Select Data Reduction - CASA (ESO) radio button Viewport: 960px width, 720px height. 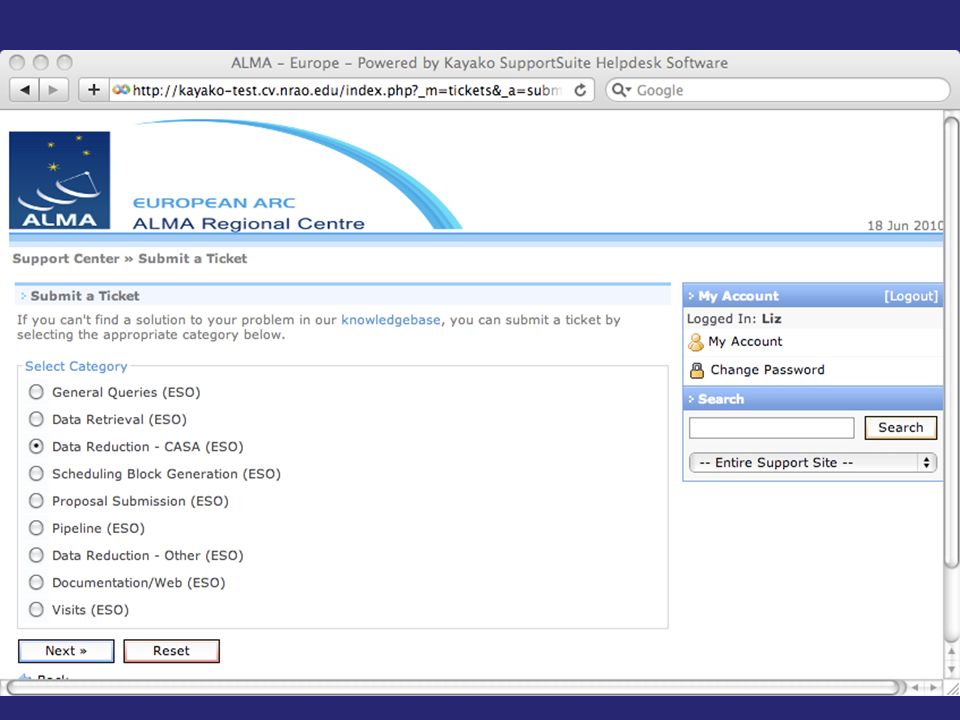[x=36, y=446]
